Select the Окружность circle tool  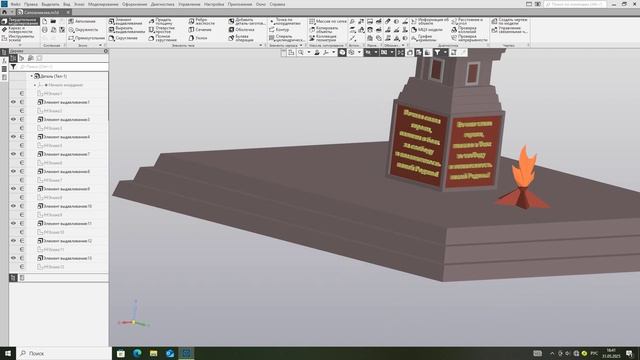click(x=83, y=30)
